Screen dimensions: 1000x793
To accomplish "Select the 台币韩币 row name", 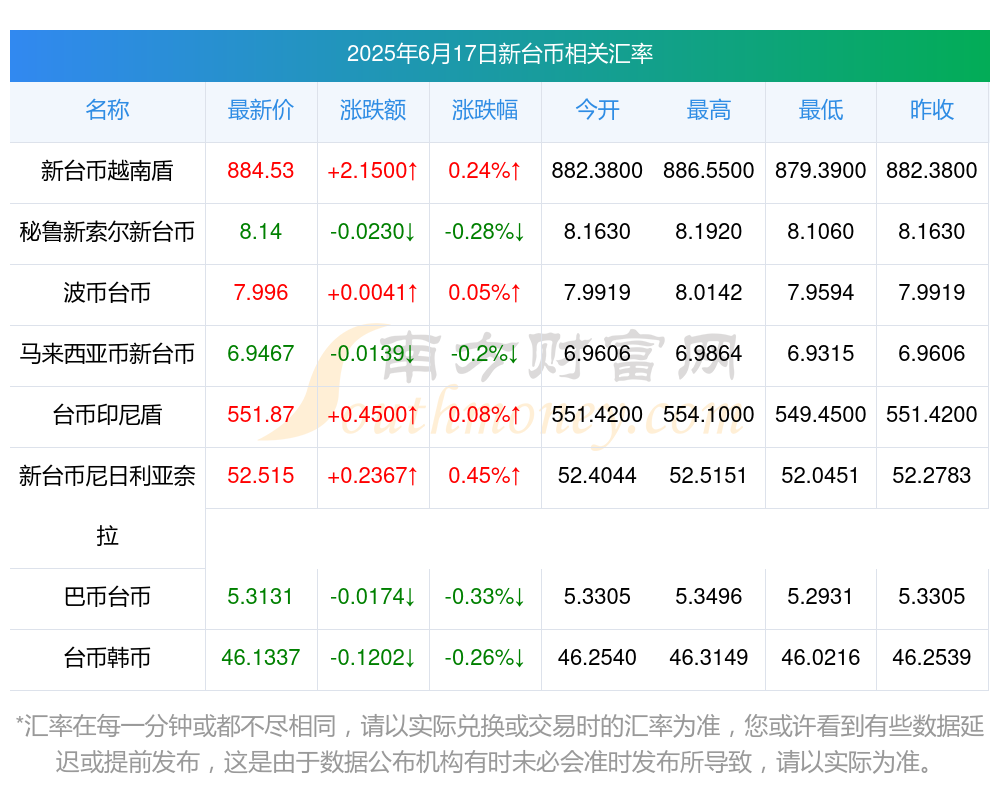I will point(107,658).
